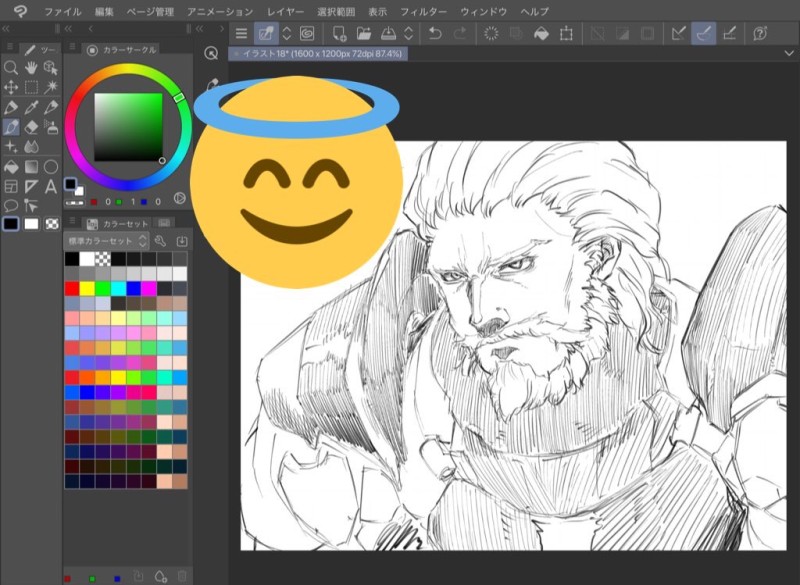Click the red swatch in the color set
The image size is (800, 585).
click(x=72, y=288)
